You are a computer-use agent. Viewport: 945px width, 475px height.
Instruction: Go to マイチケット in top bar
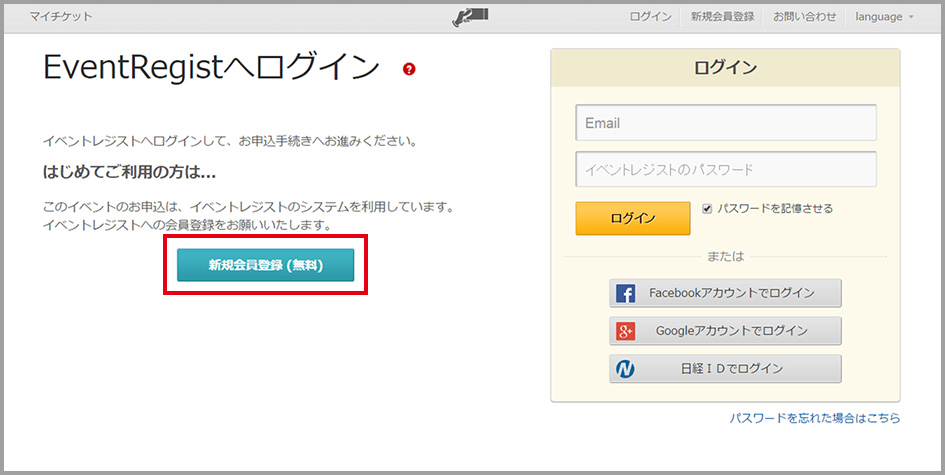(61, 17)
